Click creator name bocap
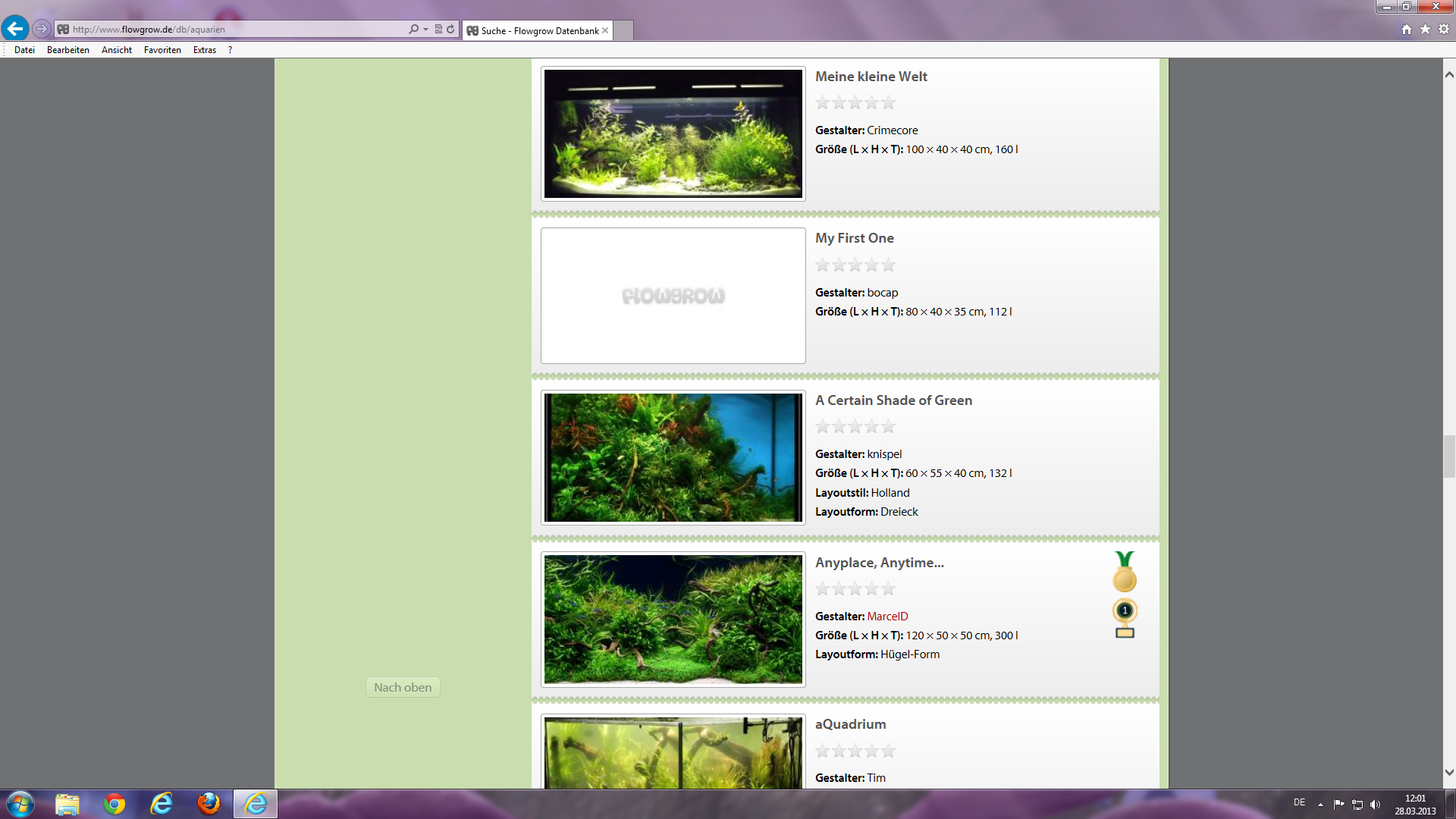 tap(883, 293)
